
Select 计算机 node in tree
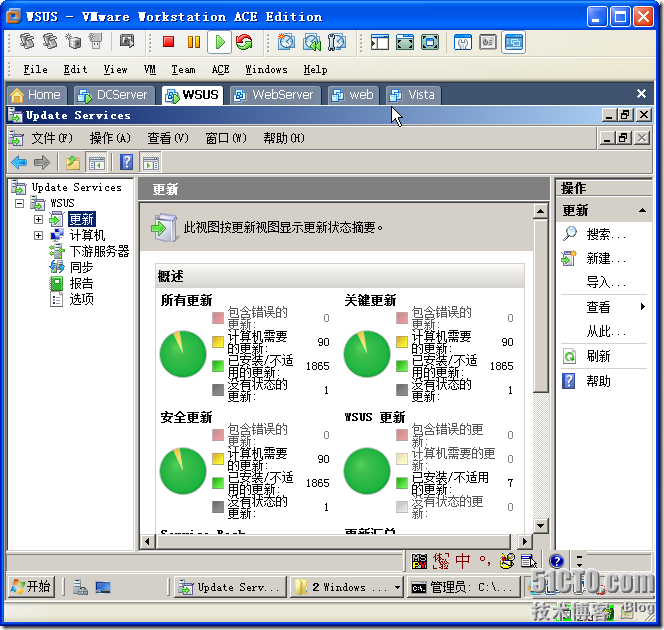coord(87,235)
